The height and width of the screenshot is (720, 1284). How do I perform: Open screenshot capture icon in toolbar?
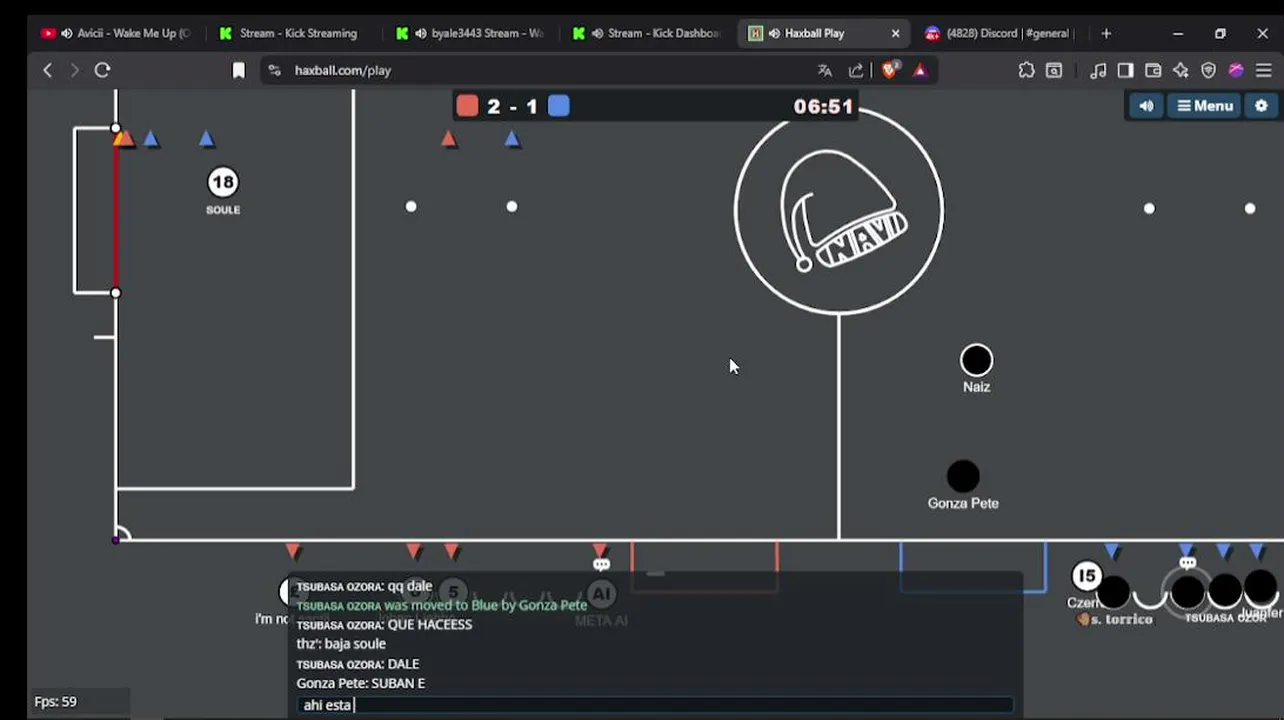pos(1054,70)
